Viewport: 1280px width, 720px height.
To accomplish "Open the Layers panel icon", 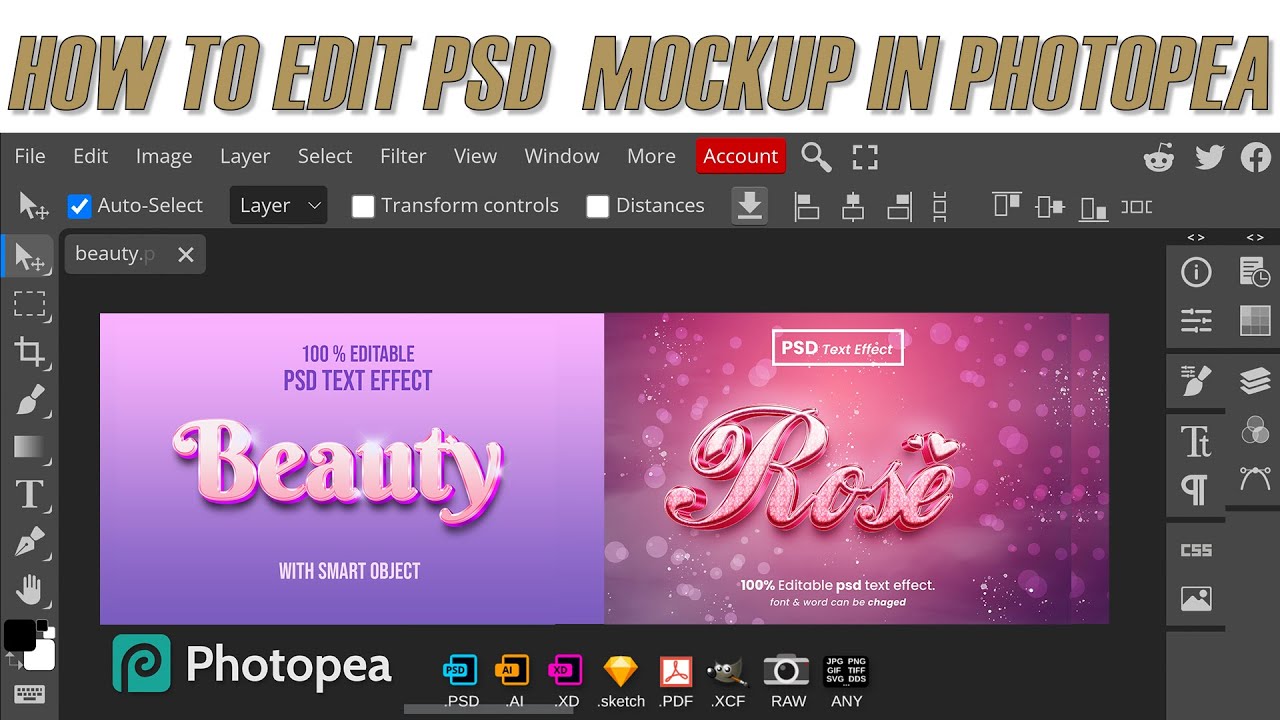I will [1254, 380].
